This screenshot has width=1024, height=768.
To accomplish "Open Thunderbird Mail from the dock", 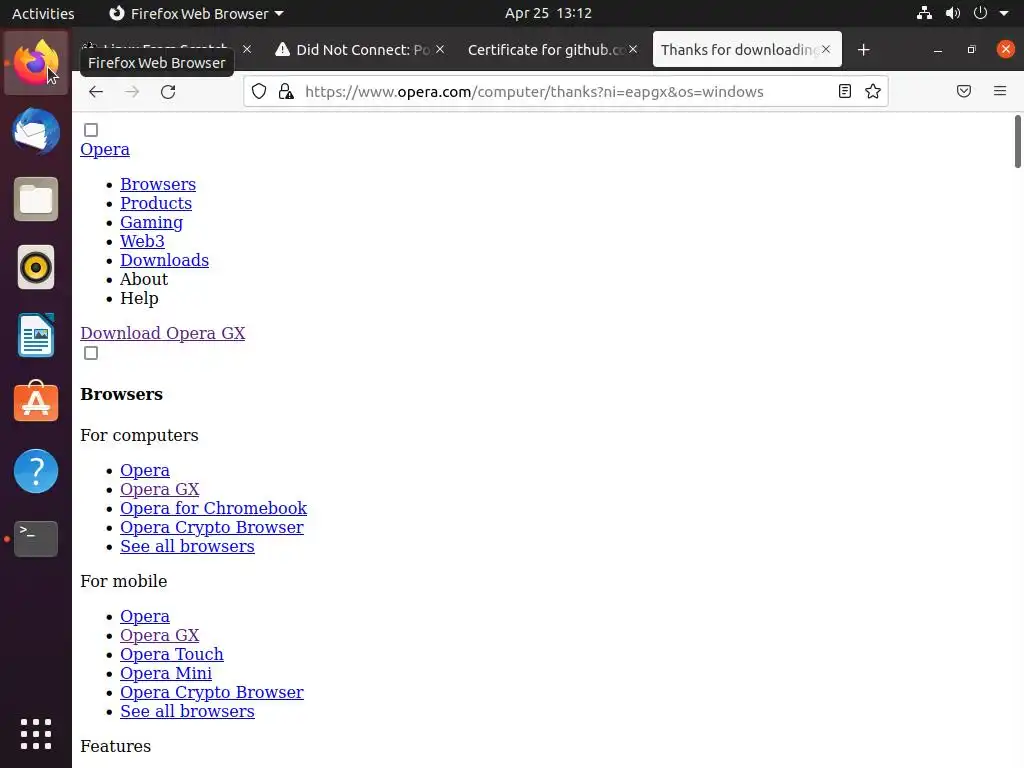I will click(x=36, y=131).
